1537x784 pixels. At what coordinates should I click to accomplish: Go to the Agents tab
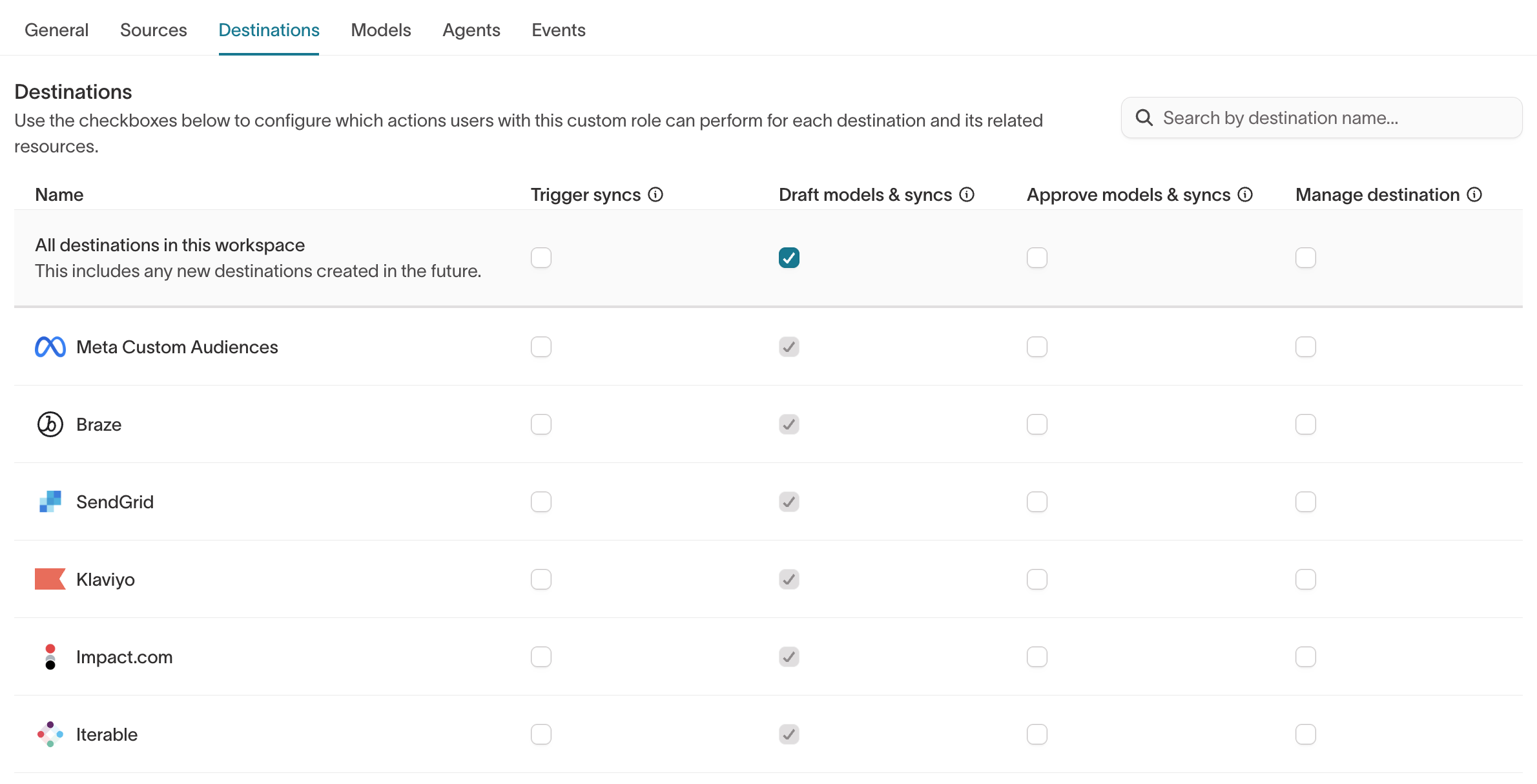(471, 30)
